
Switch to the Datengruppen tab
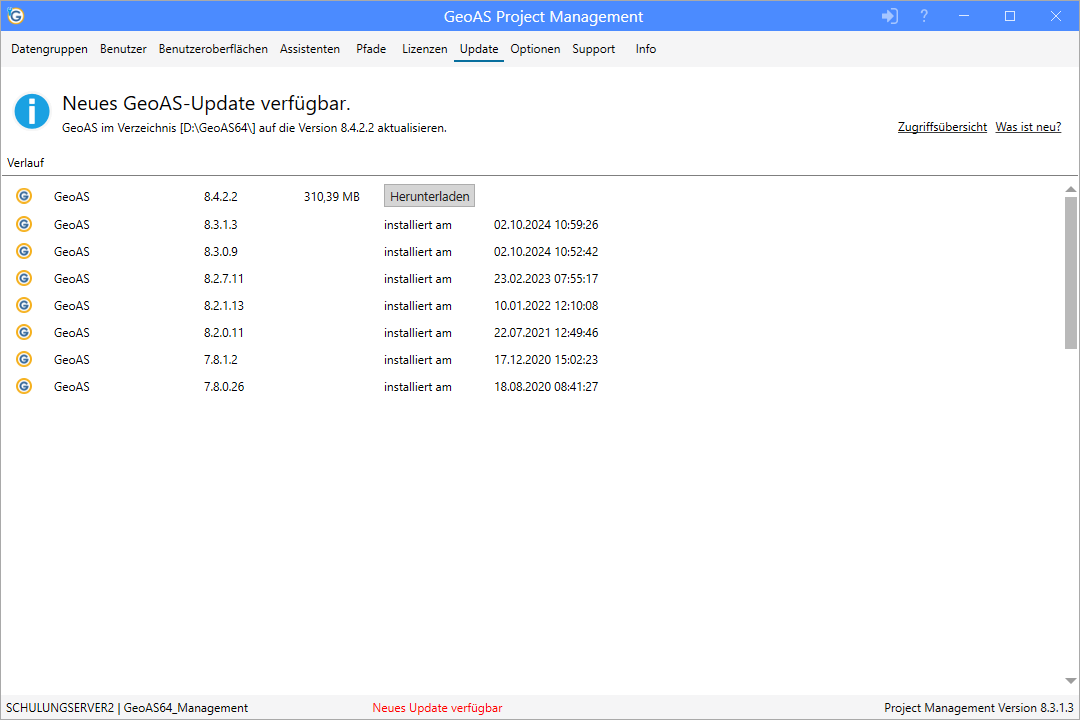49,49
